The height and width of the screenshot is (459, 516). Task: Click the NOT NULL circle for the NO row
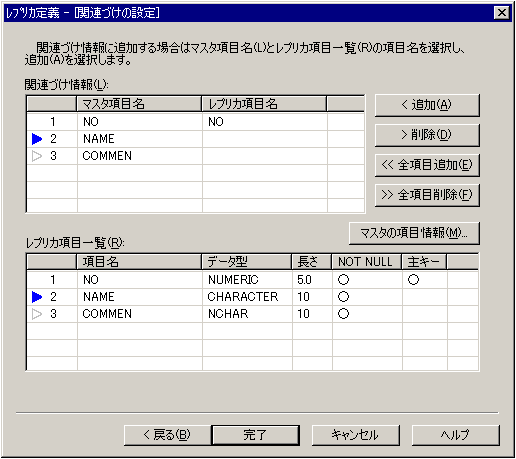click(x=343, y=280)
